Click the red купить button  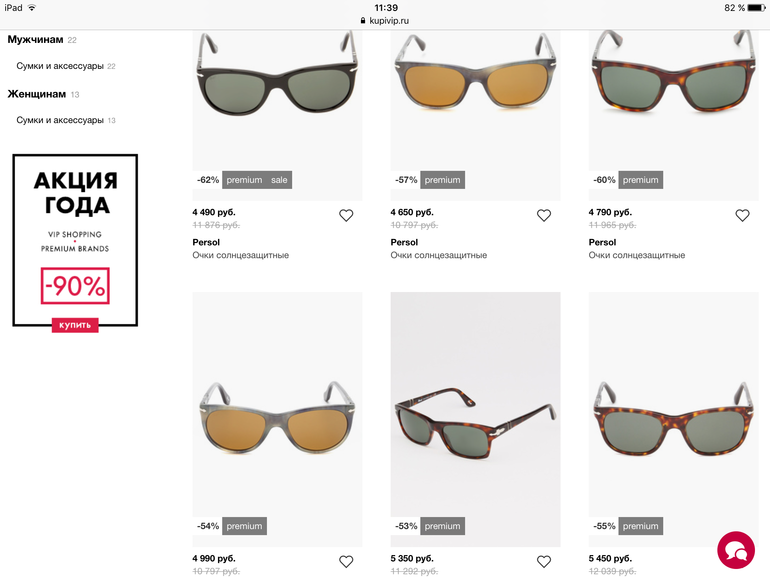click(x=75, y=325)
